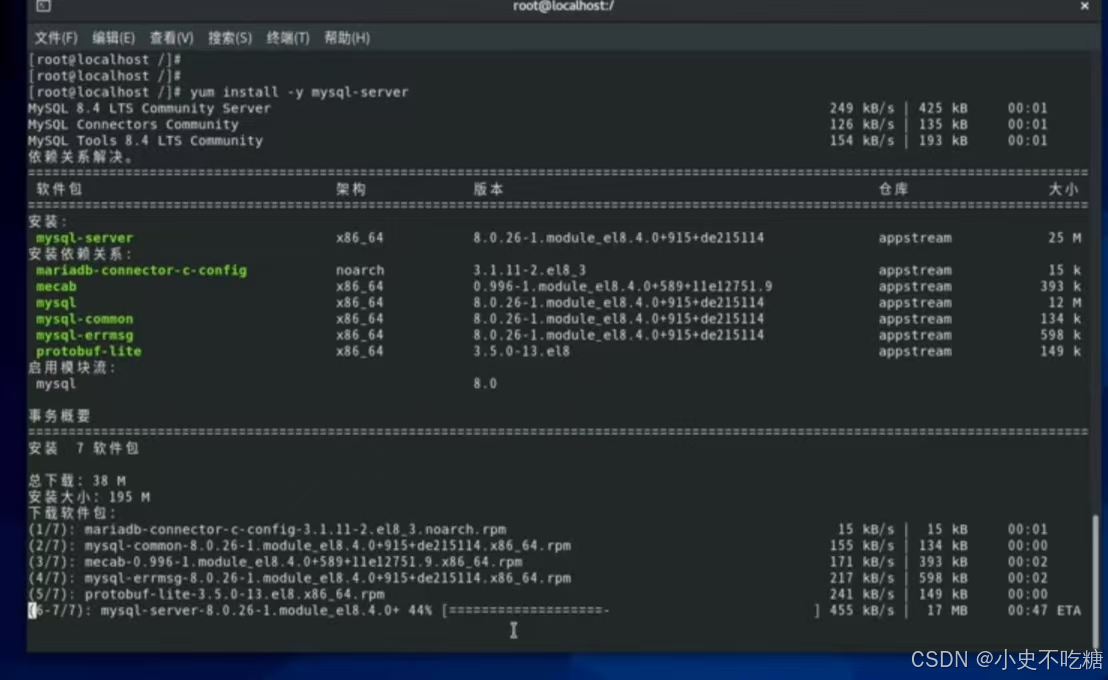
Task: Click the 架构 column header
Action: pos(351,189)
